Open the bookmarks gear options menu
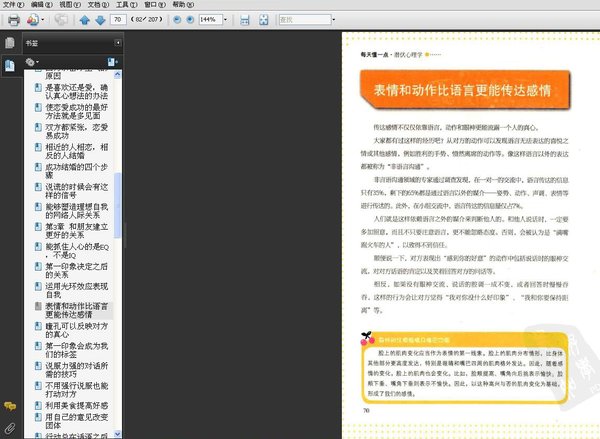 point(32,62)
